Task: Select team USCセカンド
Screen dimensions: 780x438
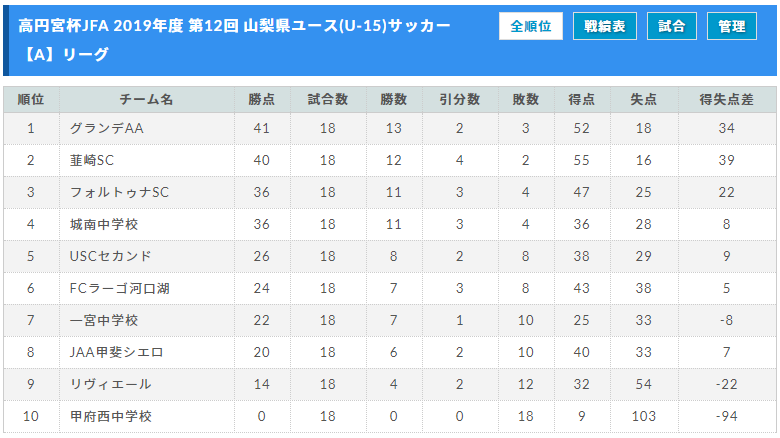Action: tap(110, 256)
